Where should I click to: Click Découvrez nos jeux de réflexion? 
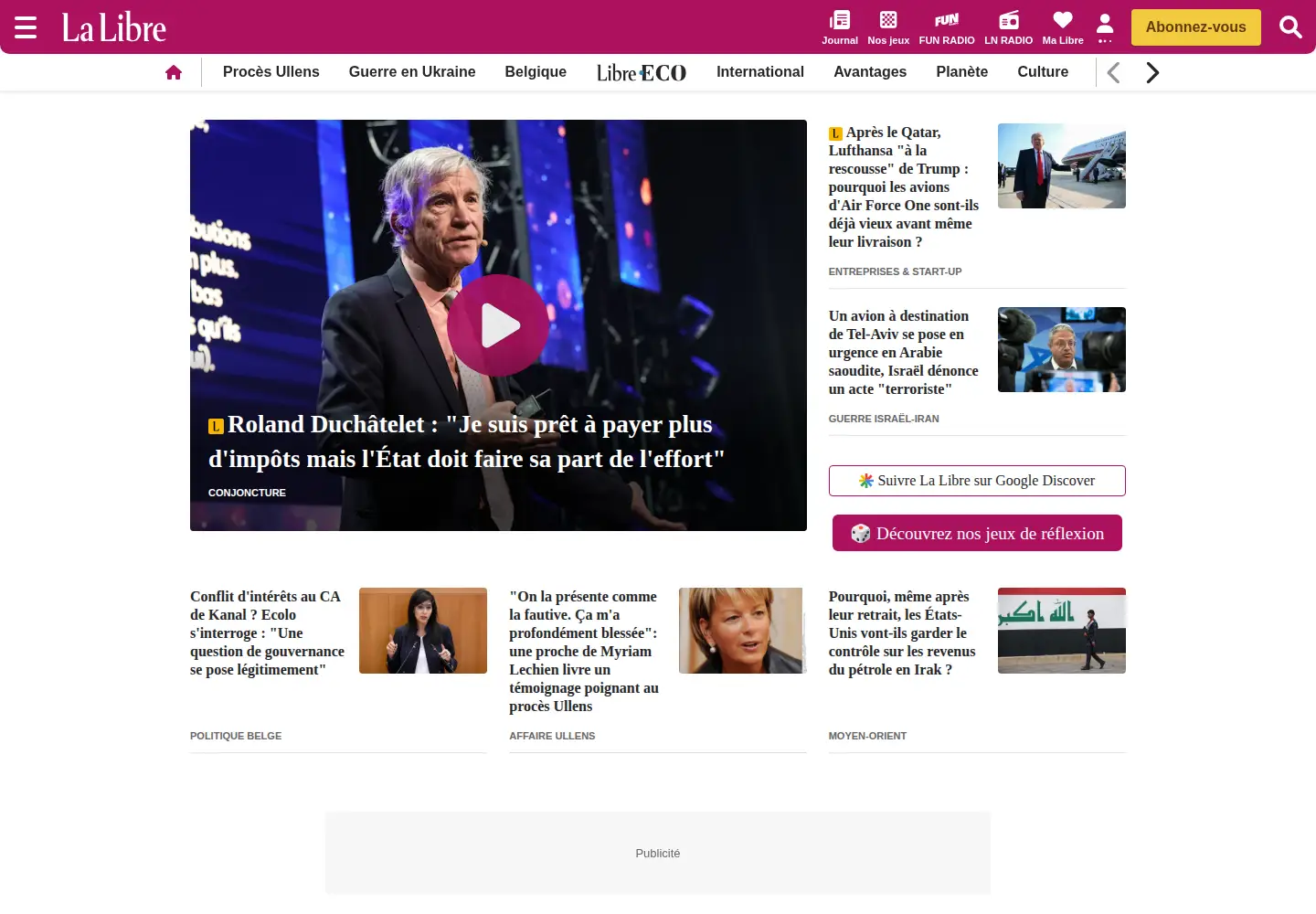[x=977, y=533]
